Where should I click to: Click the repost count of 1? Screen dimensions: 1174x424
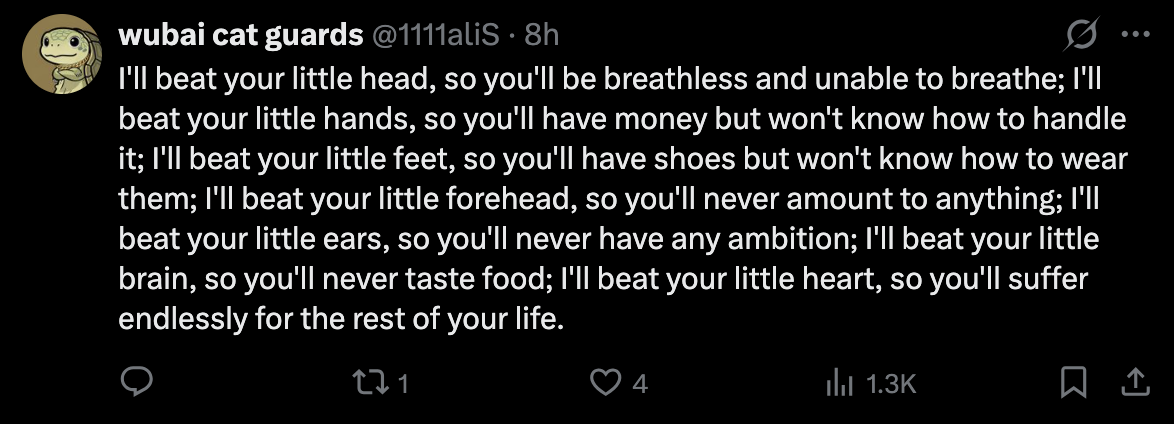[403, 383]
